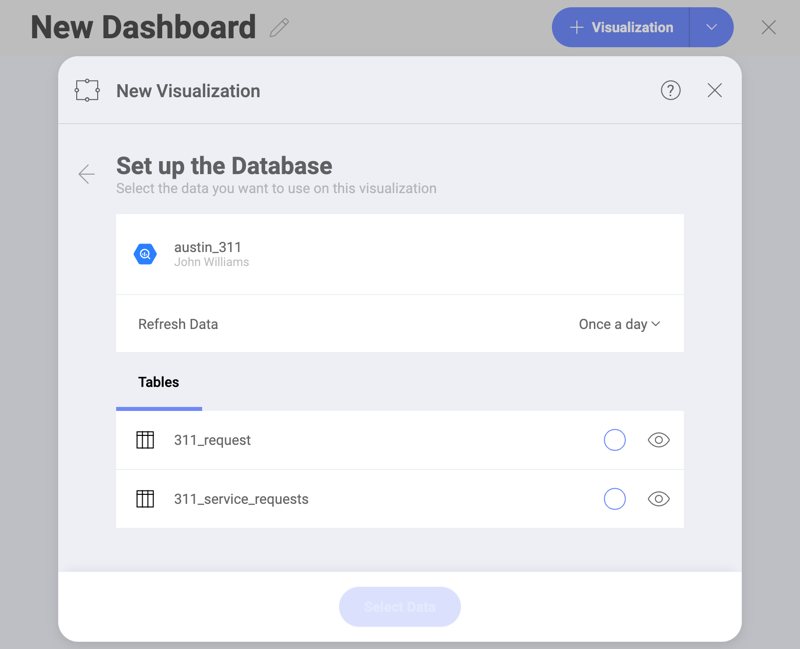
Task: Click the Select Data button
Action: tap(400, 607)
